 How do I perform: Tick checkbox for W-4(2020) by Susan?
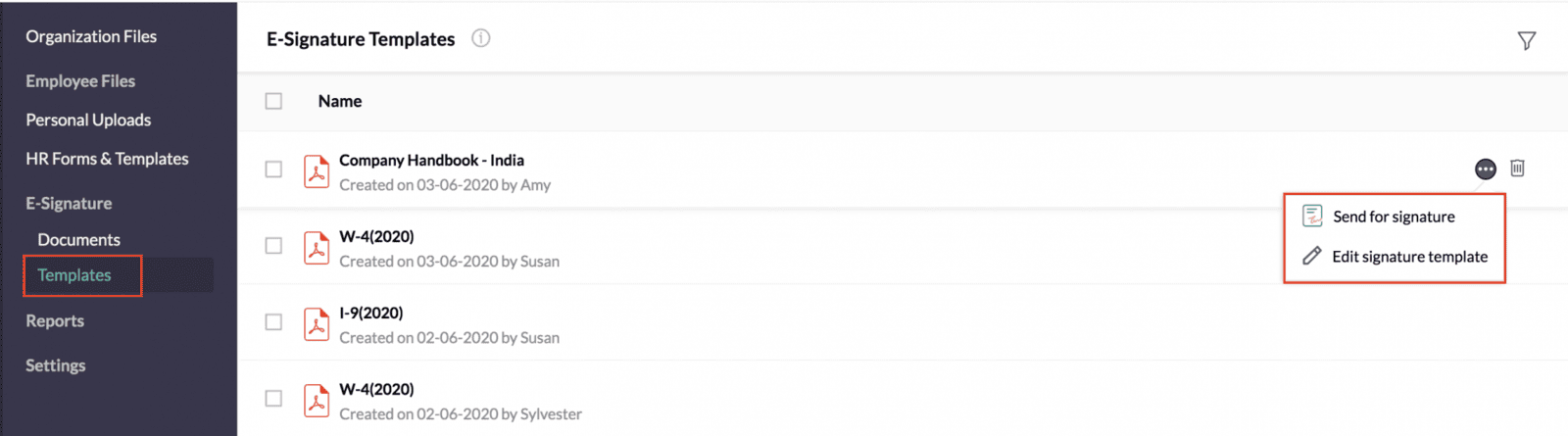click(x=273, y=246)
